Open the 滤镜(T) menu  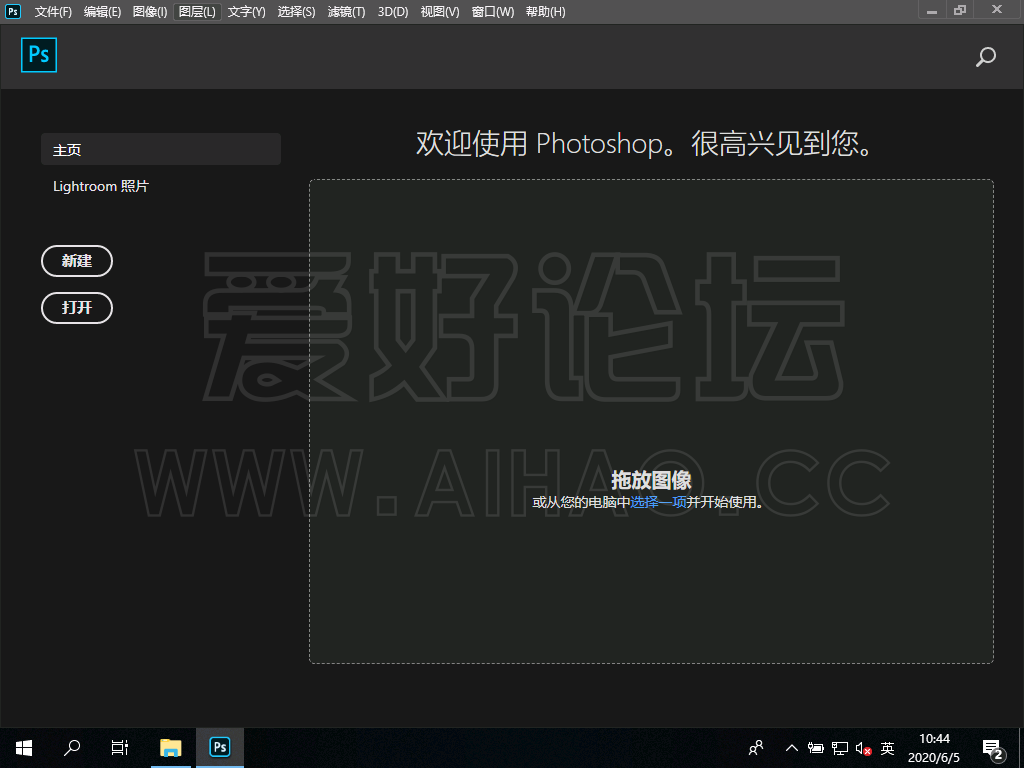(x=347, y=12)
